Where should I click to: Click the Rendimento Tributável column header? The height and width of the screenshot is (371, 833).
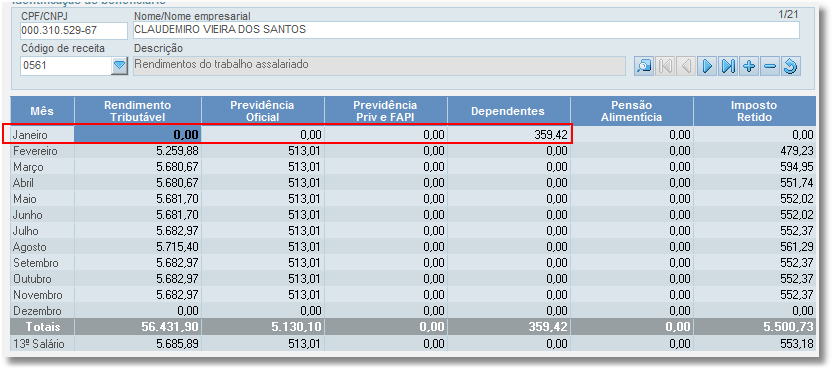138,111
